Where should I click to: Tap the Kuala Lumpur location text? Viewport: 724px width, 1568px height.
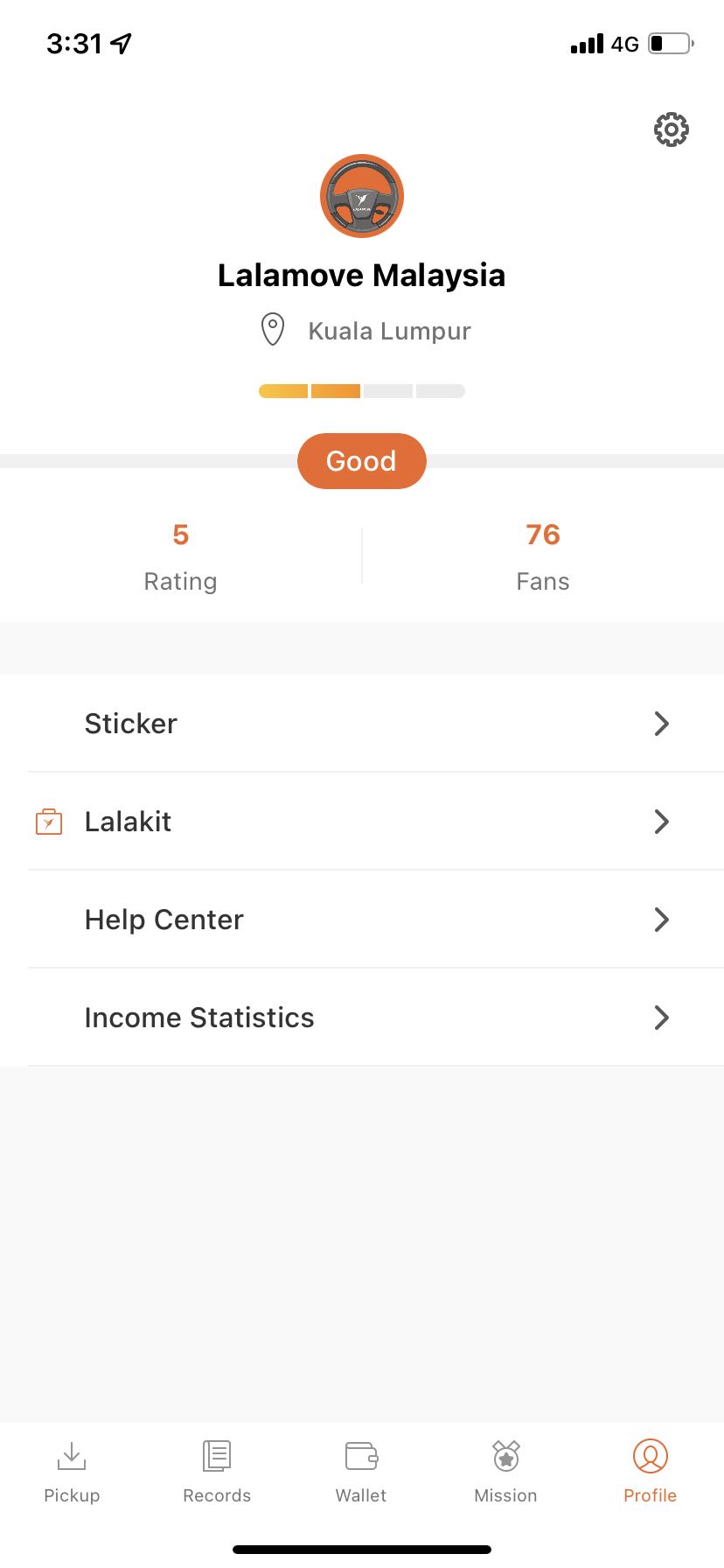tap(390, 331)
